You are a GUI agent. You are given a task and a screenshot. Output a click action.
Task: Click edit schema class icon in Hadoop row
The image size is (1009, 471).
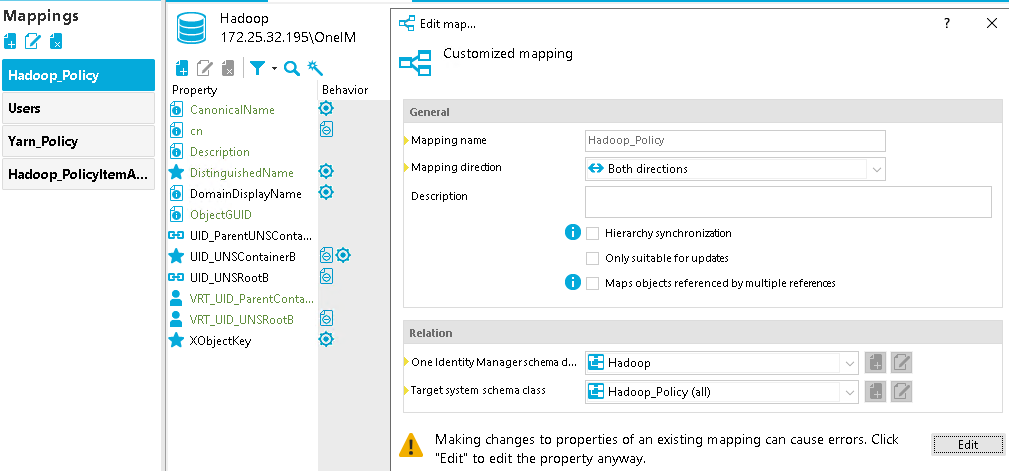coord(902,363)
